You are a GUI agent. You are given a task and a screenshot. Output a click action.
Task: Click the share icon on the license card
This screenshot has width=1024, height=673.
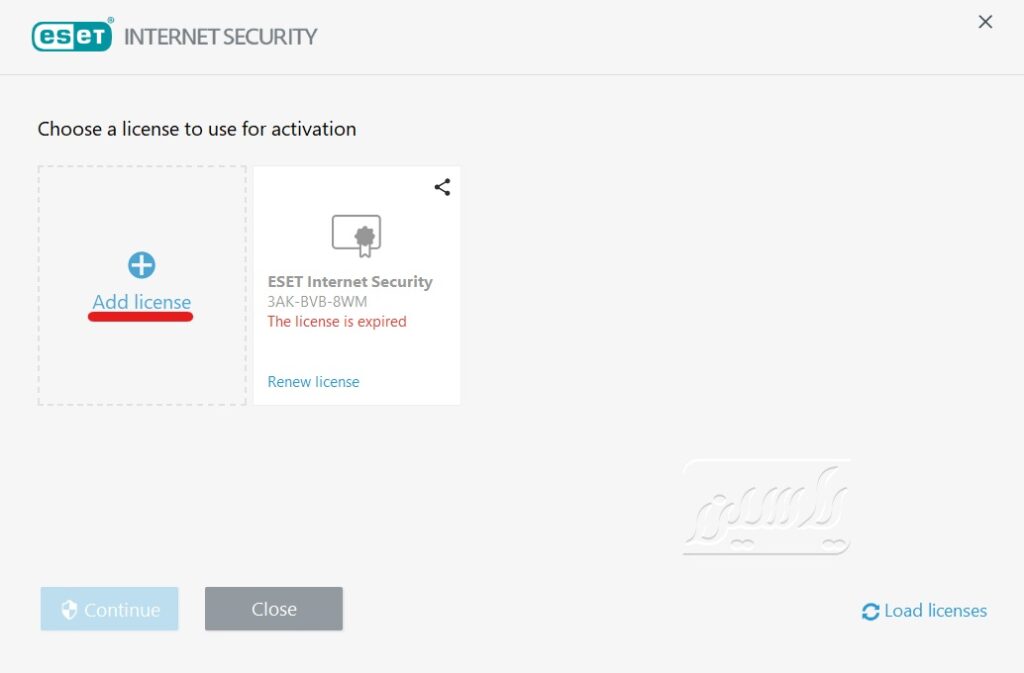442,187
